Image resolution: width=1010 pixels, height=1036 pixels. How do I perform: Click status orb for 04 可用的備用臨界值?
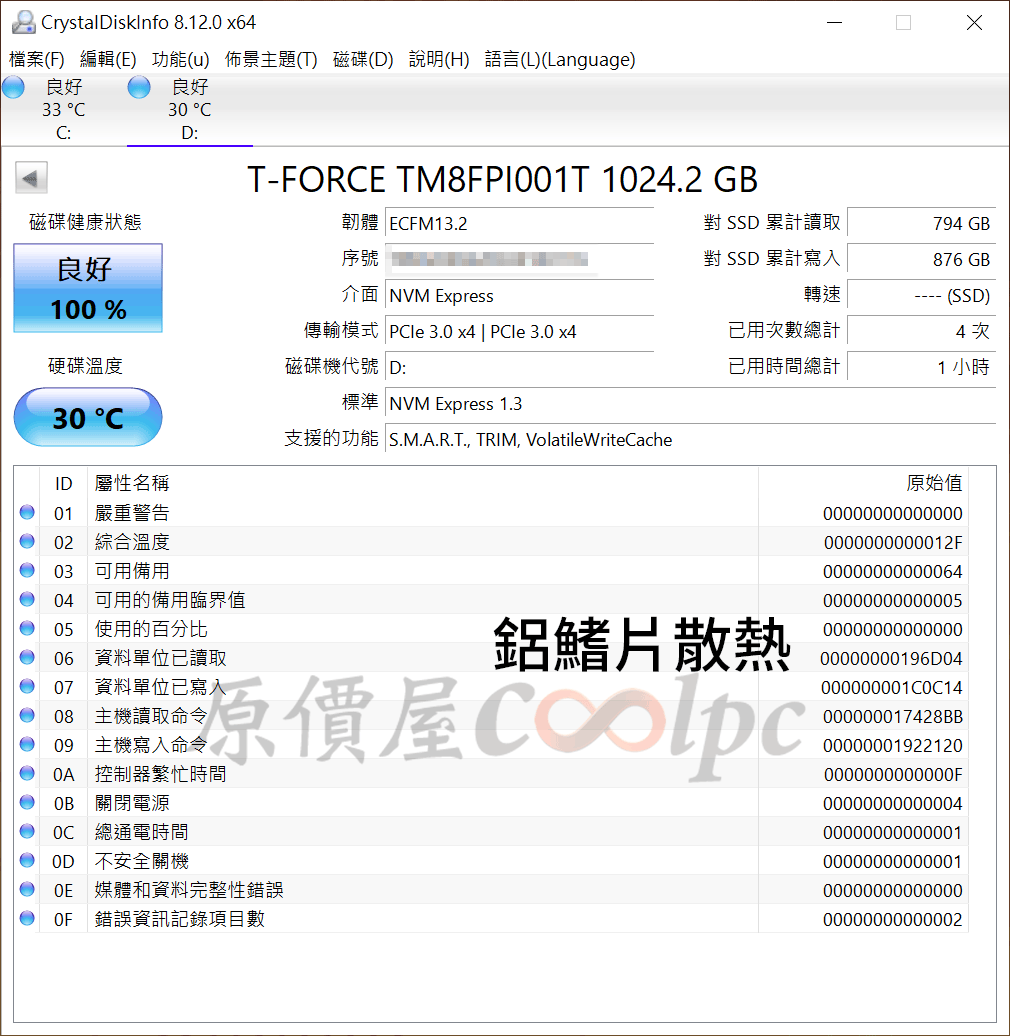[27, 600]
